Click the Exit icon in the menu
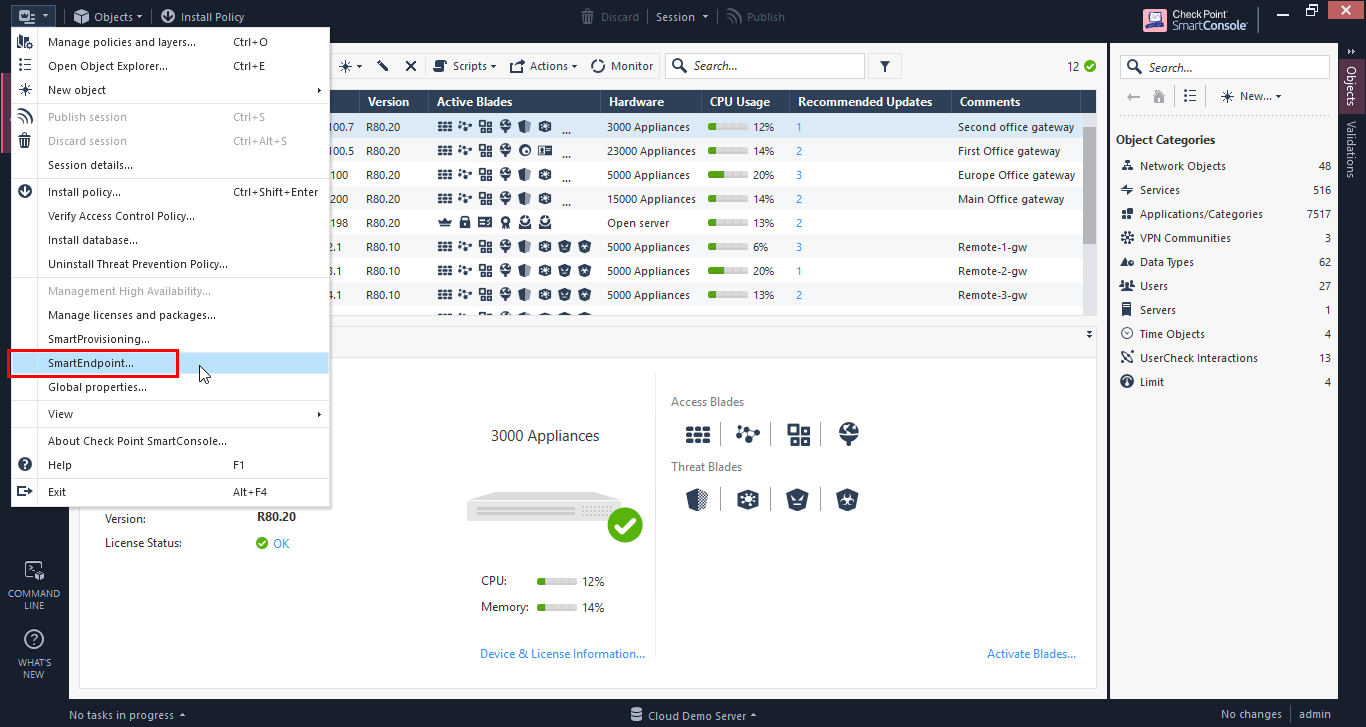This screenshot has width=1366, height=727. coord(25,492)
